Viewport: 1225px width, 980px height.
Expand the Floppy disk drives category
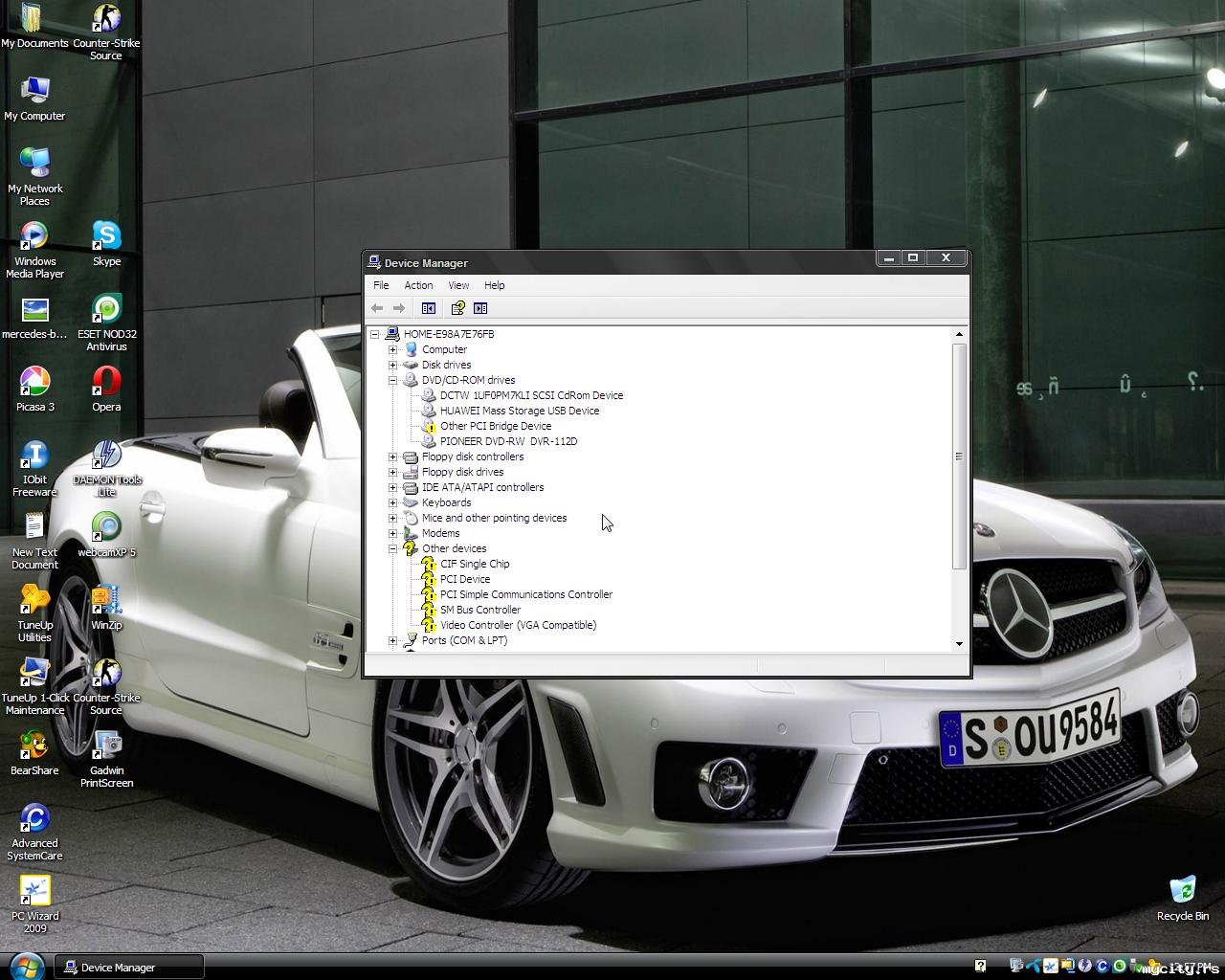392,472
